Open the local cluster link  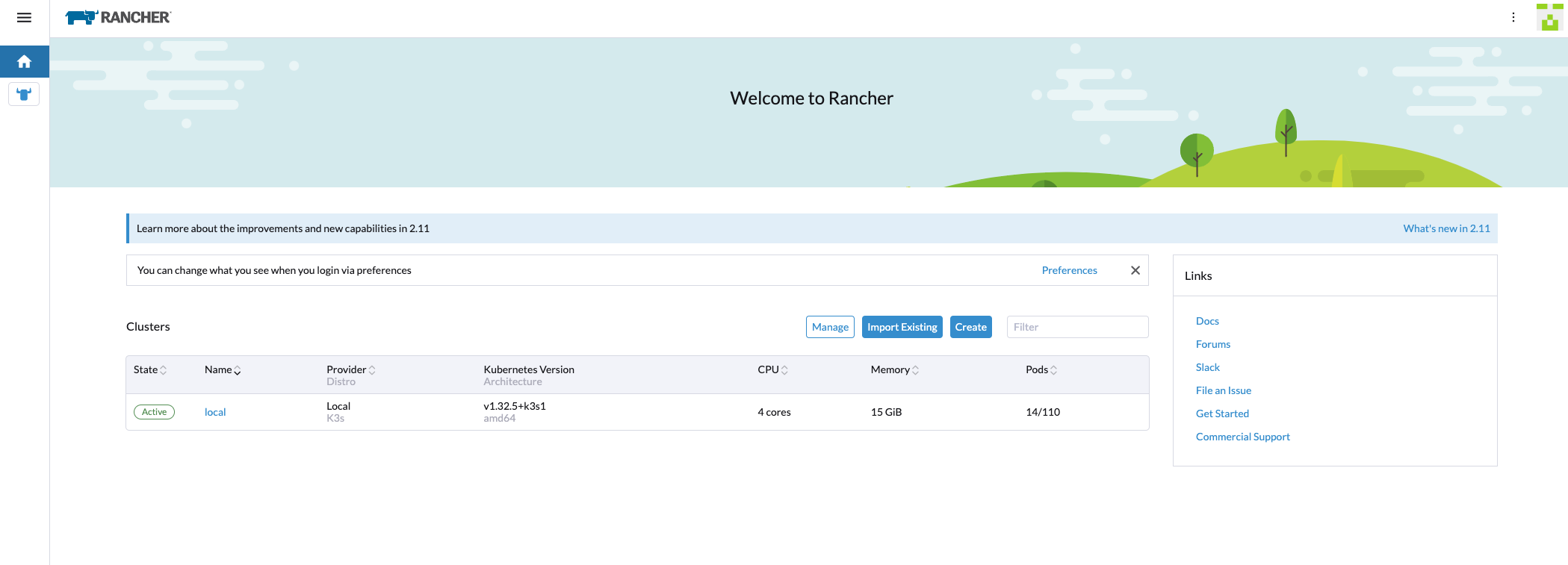click(215, 412)
